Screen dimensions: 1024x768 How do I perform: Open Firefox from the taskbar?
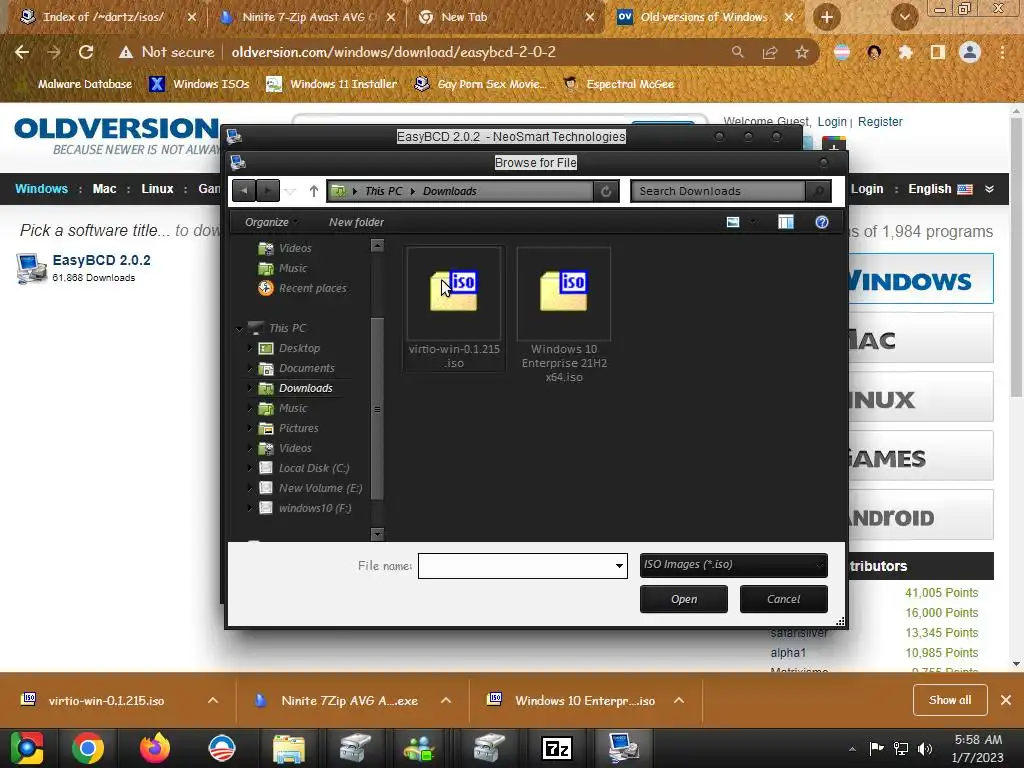(x=155, y=748)
